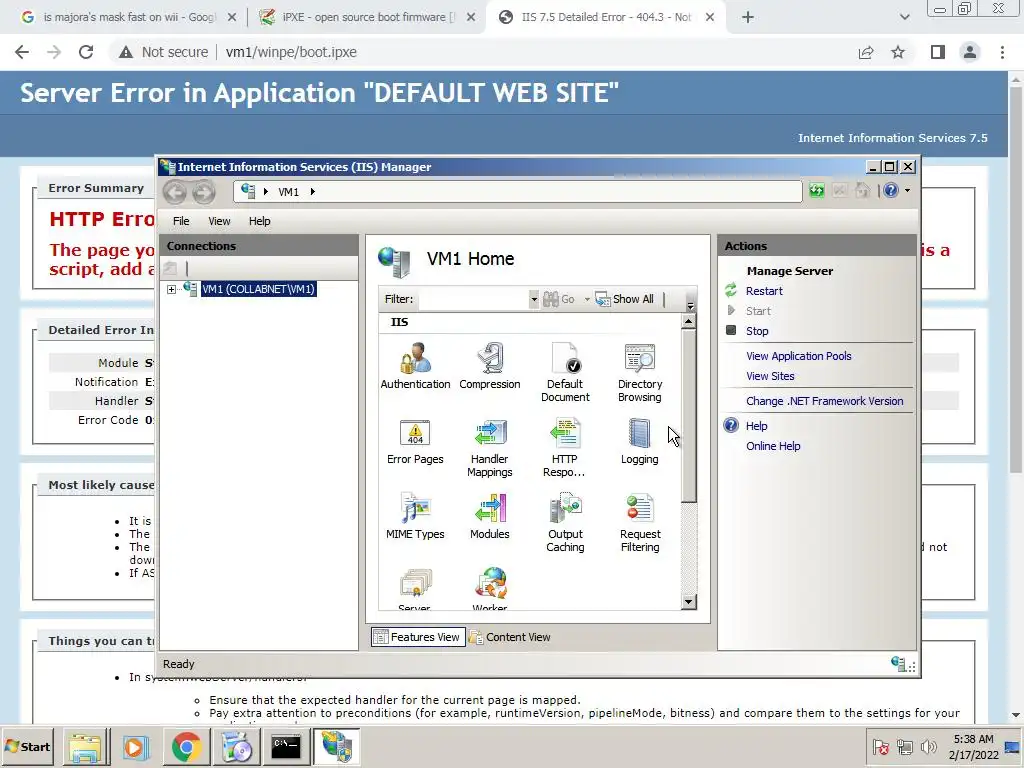Click the Chrome share page icon
Viewport: 1024px width, 768px height.
[x=866, y=52]
